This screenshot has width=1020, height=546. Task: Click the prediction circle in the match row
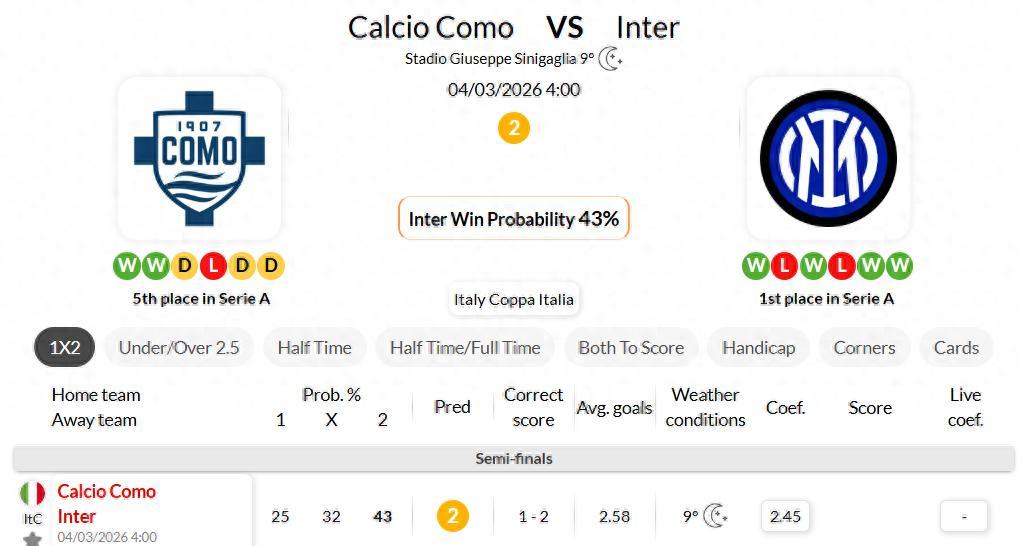click(x=452, y=516)
